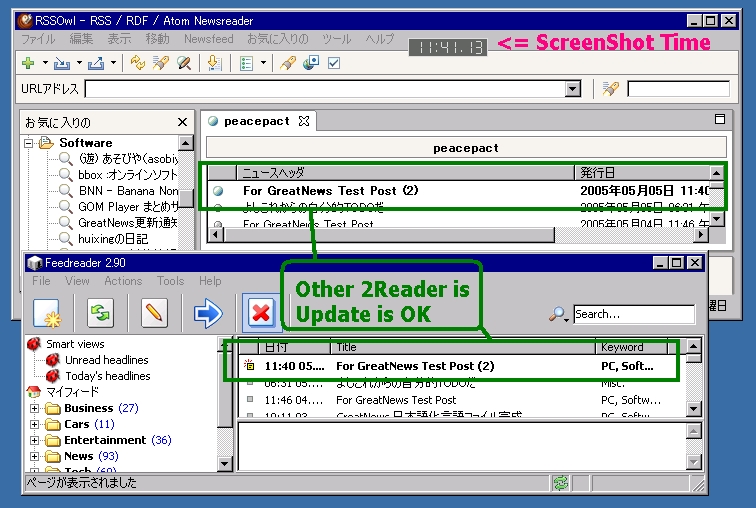Click the green plus add icon in RSSOwl toolbar
The image size is (756, 508).
(28, 63)
